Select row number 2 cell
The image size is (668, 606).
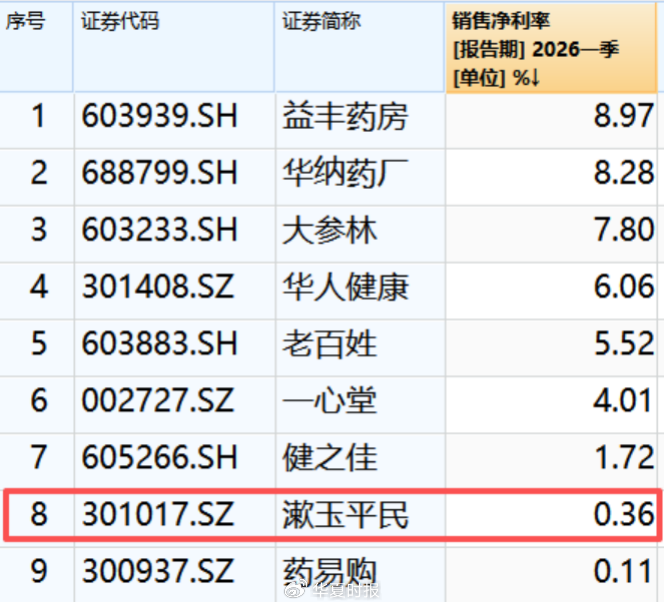tap(37, 177)
